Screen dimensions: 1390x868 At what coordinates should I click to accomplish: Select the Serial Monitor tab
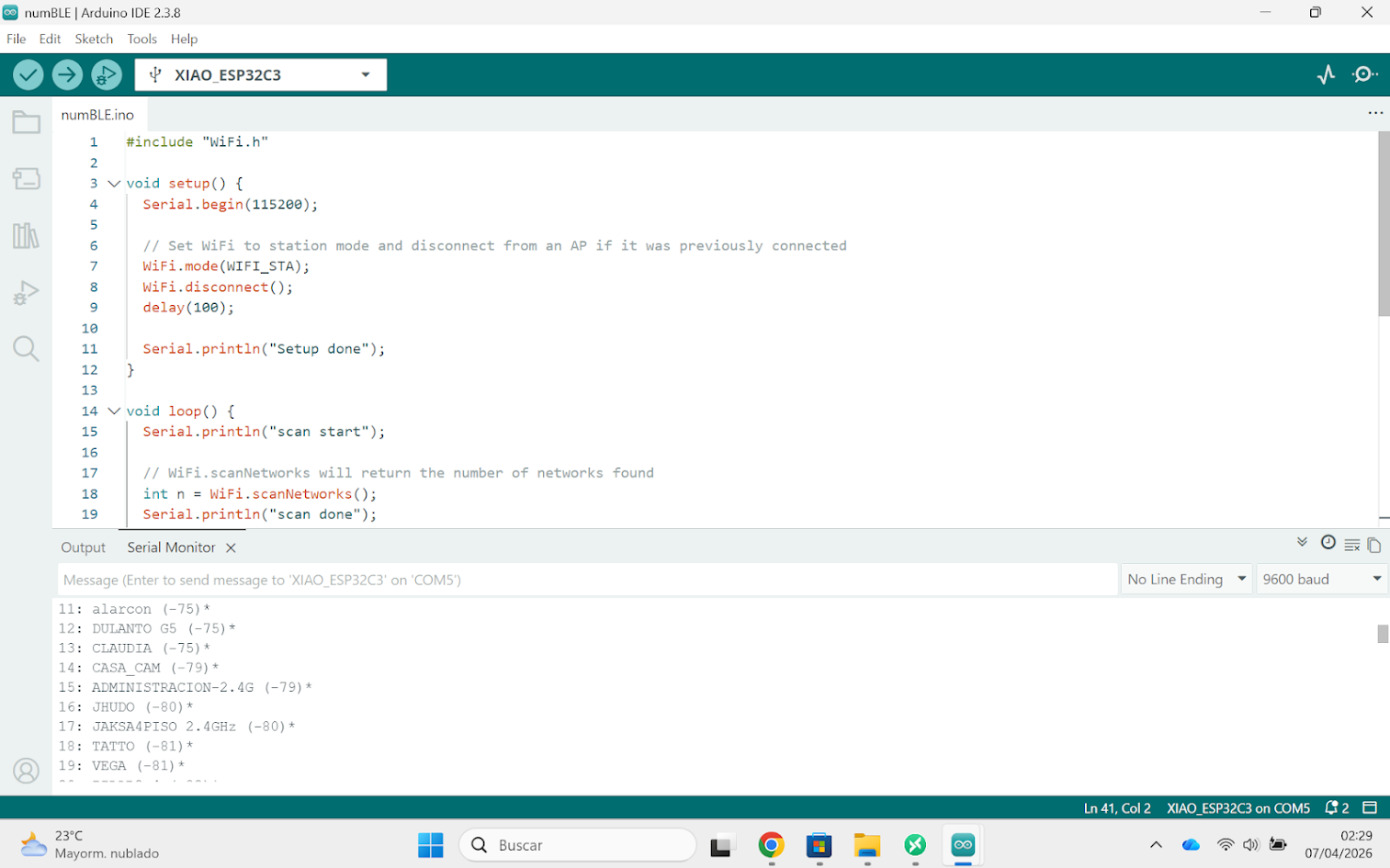(171, 547)
